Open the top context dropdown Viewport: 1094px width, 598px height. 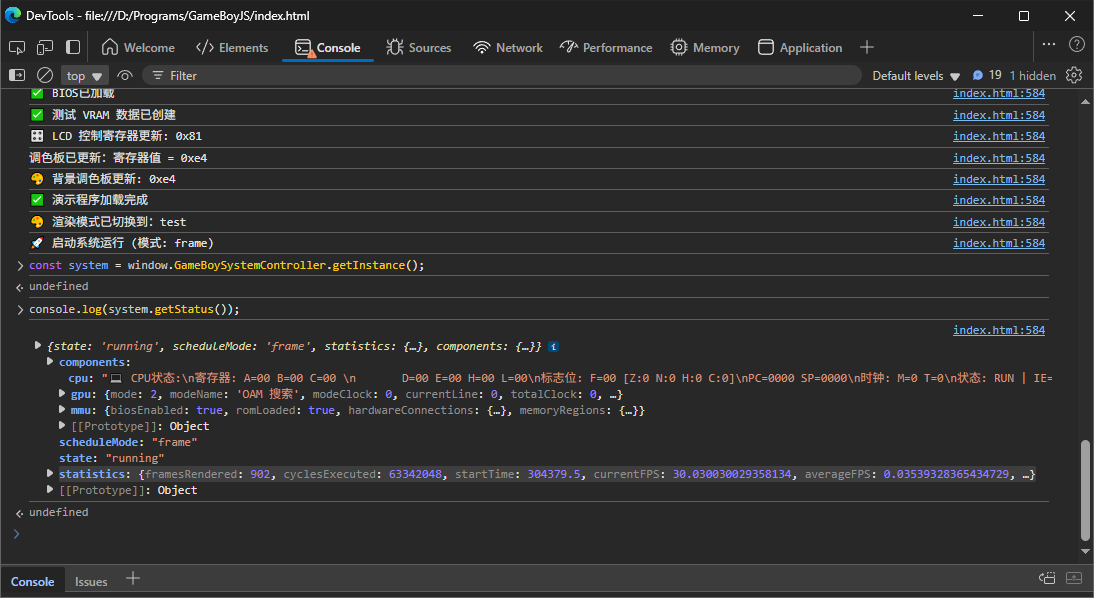85,76
